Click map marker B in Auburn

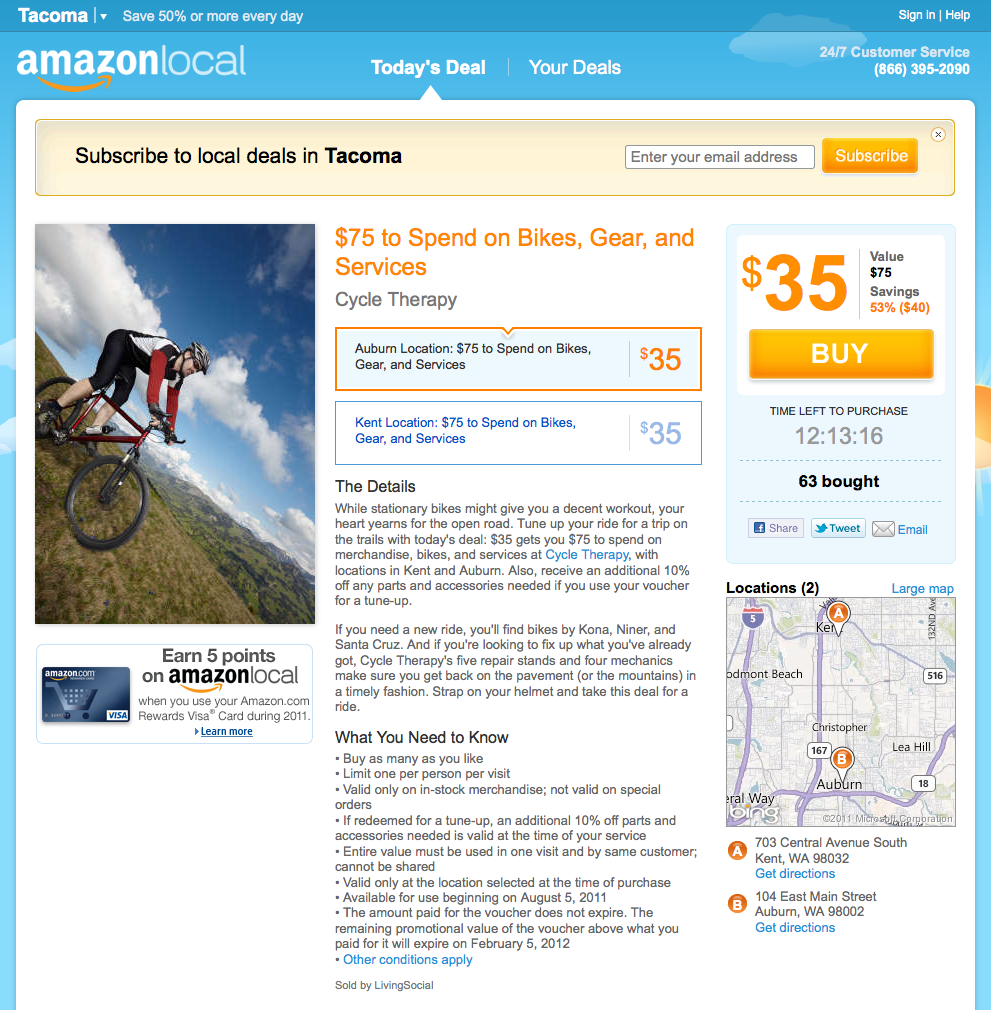841,759
